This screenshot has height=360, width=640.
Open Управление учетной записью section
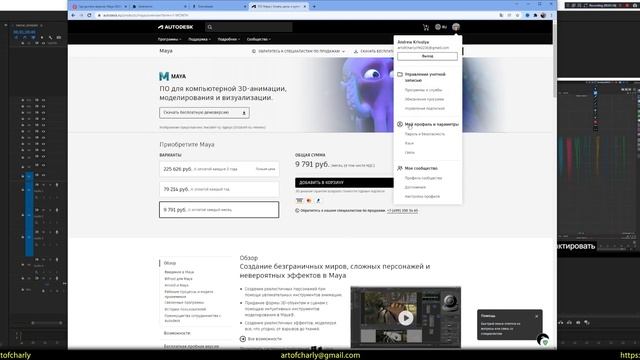tap(425, 77)
